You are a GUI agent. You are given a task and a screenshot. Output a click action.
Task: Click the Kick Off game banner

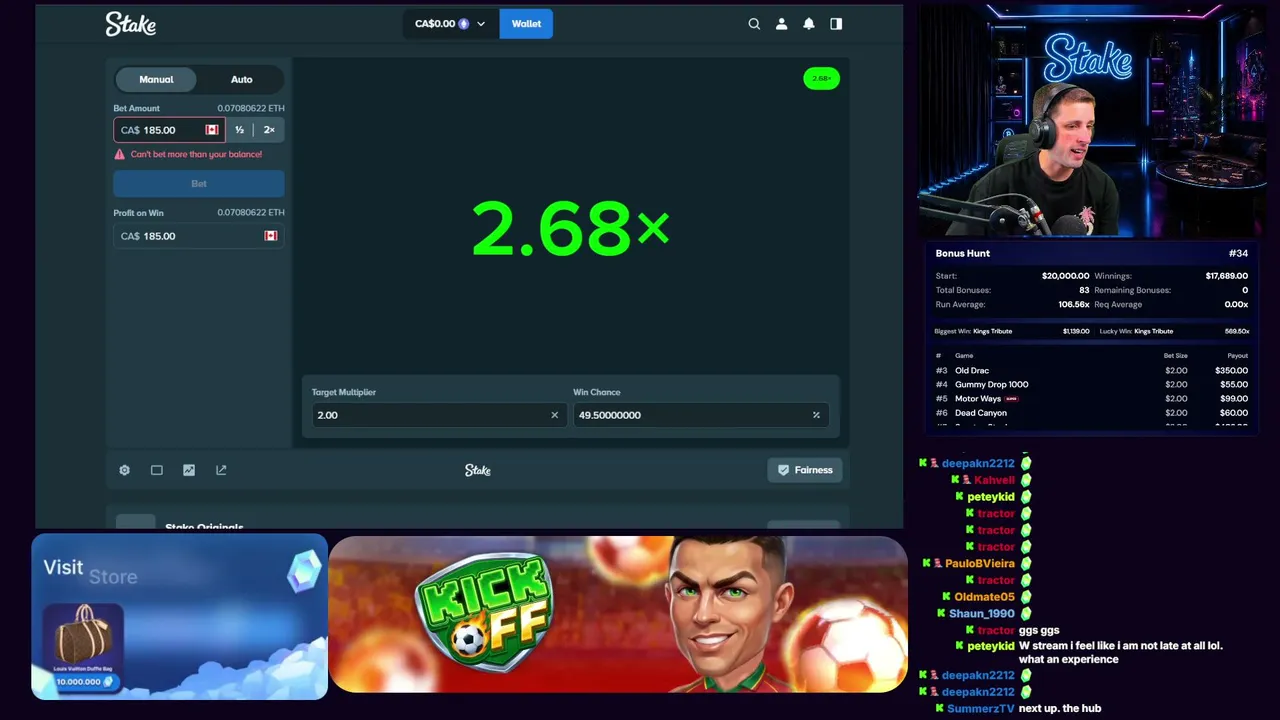(618, 615)
